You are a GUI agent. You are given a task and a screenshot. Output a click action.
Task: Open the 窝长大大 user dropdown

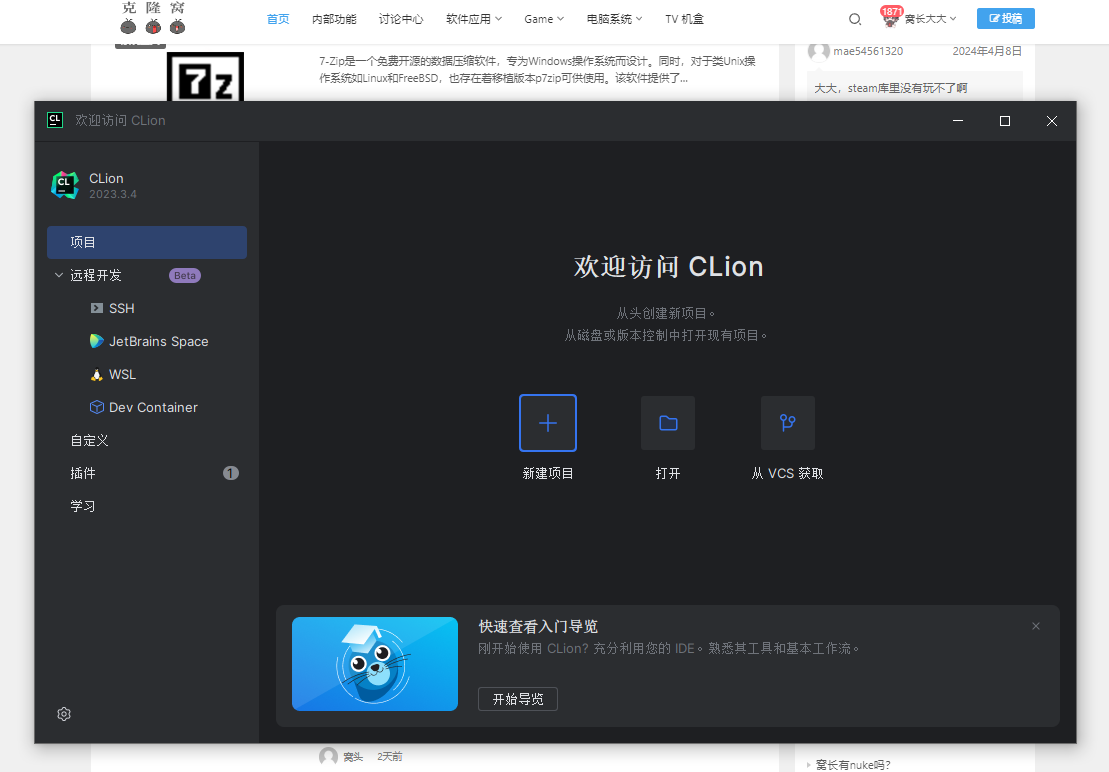coord(930,19)
